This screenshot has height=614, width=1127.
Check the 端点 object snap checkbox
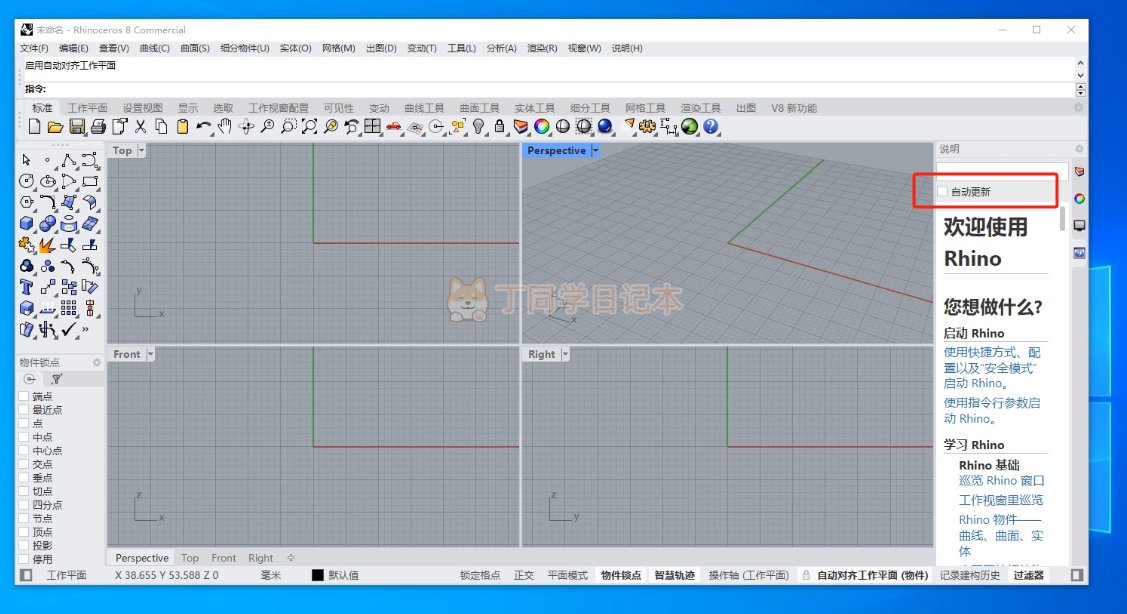click(x=24, y=397)
